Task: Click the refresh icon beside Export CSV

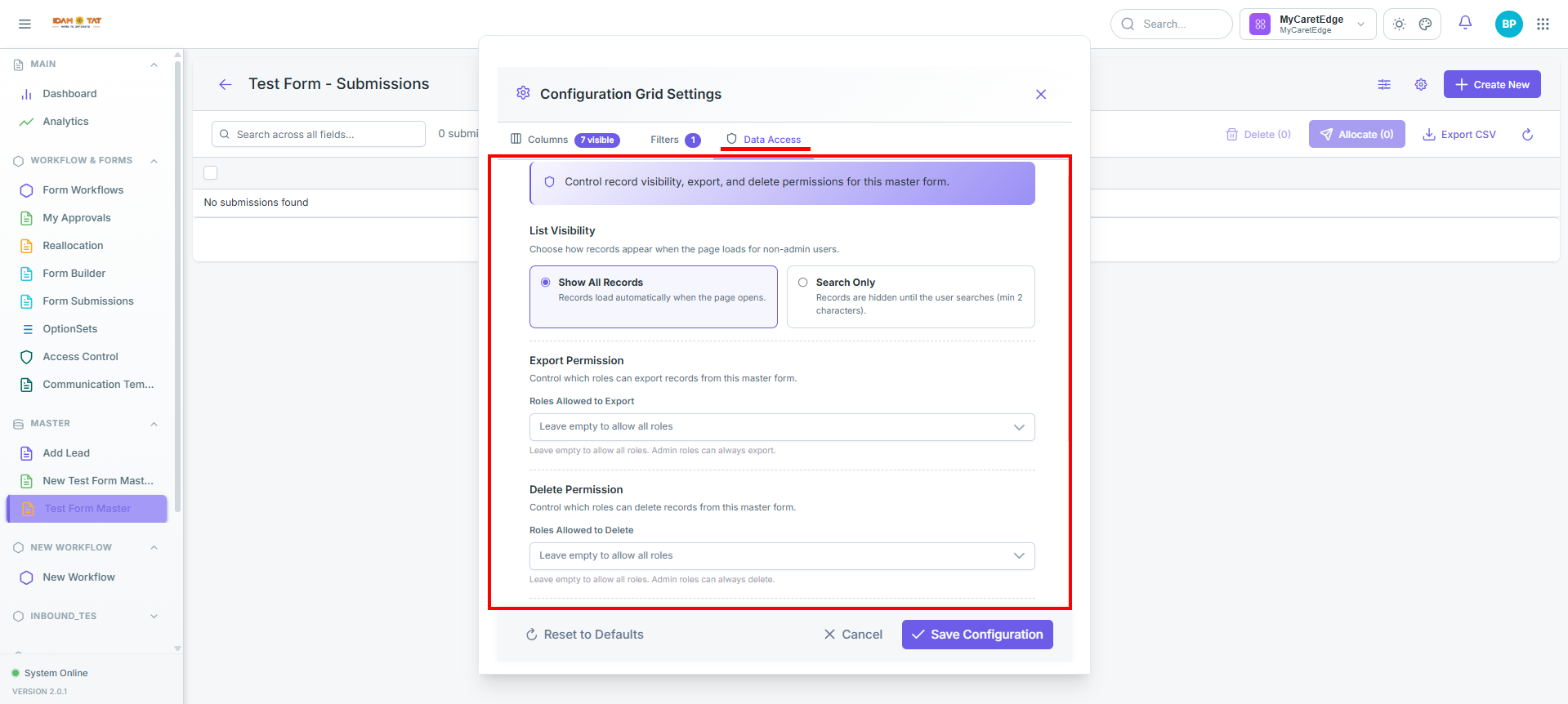Action: 1527,135
